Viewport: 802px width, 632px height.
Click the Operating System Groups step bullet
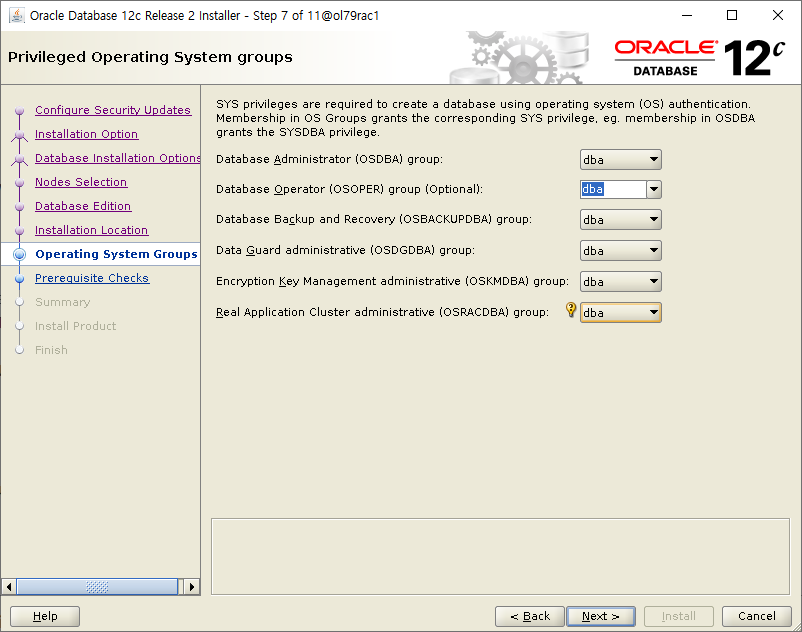(19, 254)
